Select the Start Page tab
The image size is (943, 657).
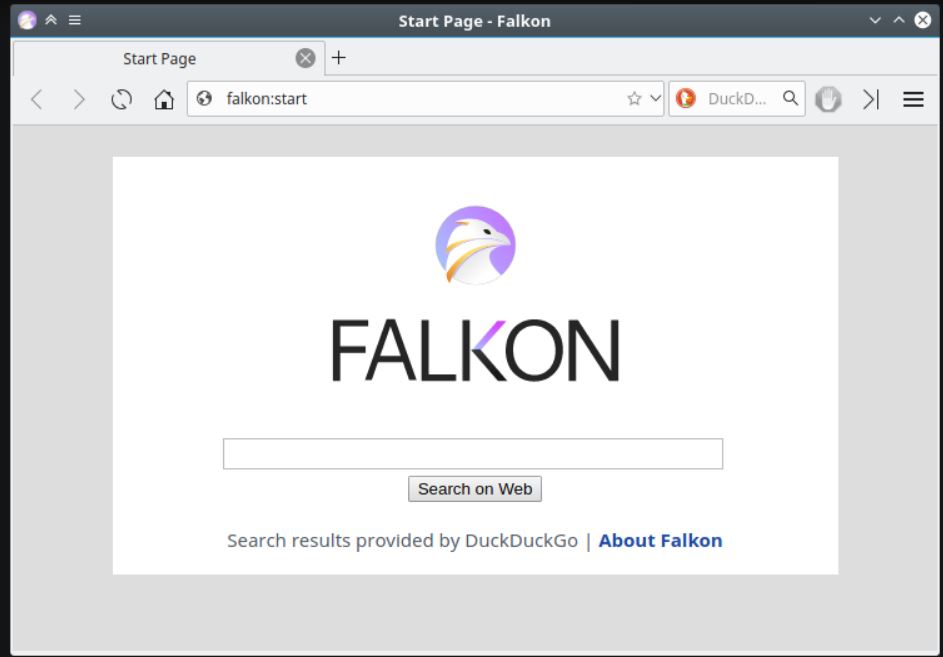[x=168, y=58]
